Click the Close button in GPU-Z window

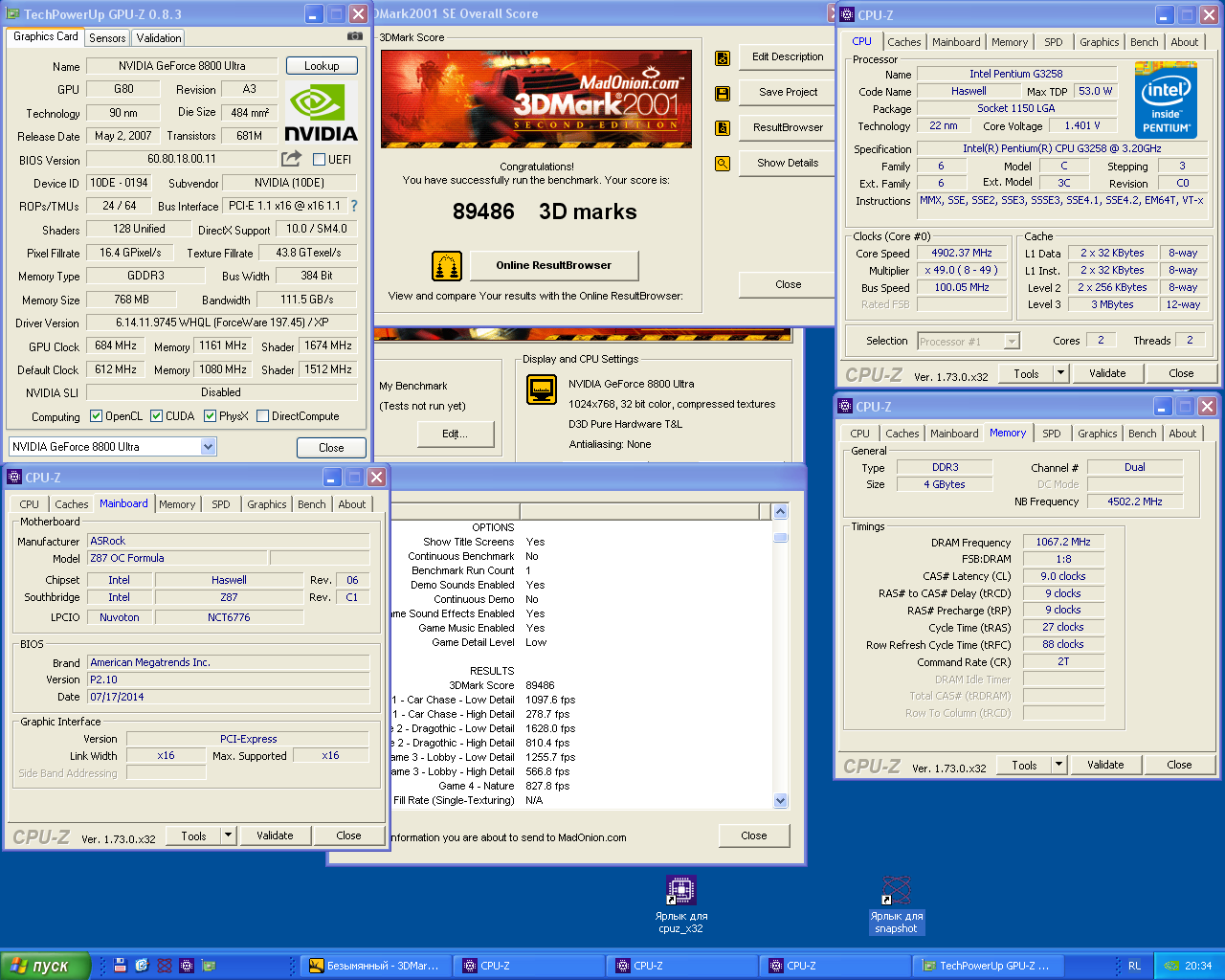pyautogui.click(x=331, y=448)
